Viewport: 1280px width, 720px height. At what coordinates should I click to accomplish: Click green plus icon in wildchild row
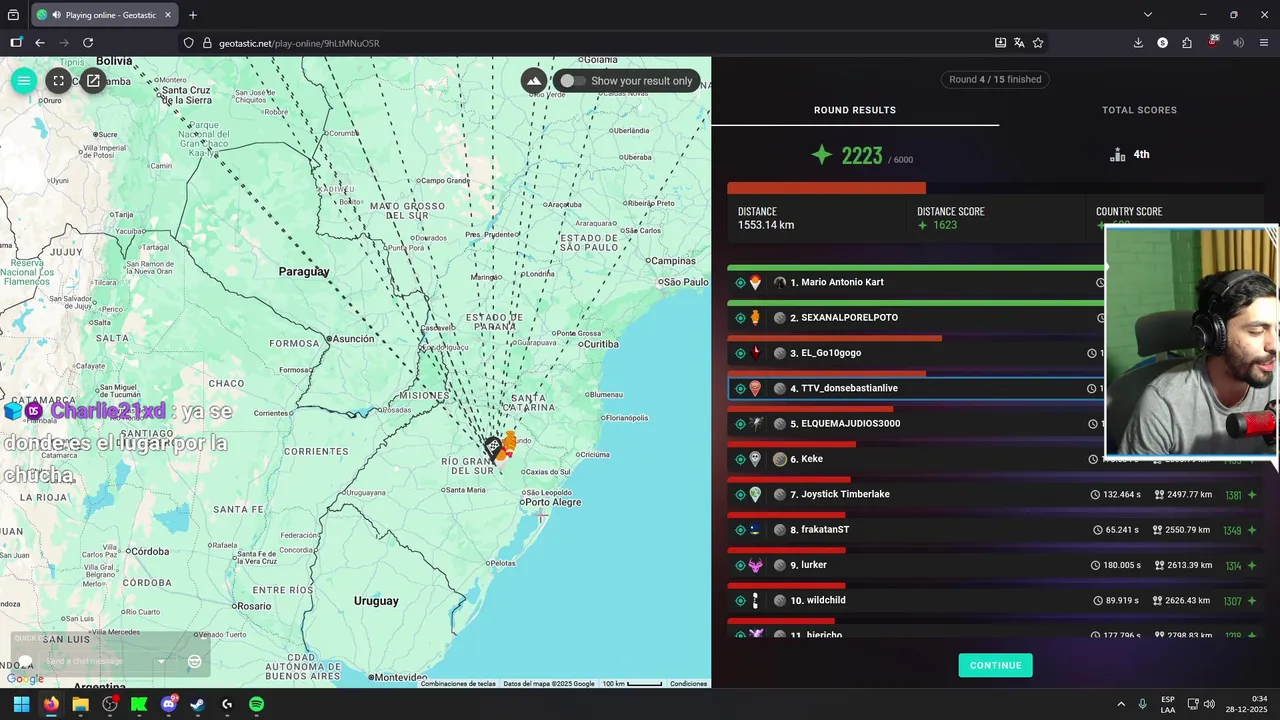coord(1252,601)
